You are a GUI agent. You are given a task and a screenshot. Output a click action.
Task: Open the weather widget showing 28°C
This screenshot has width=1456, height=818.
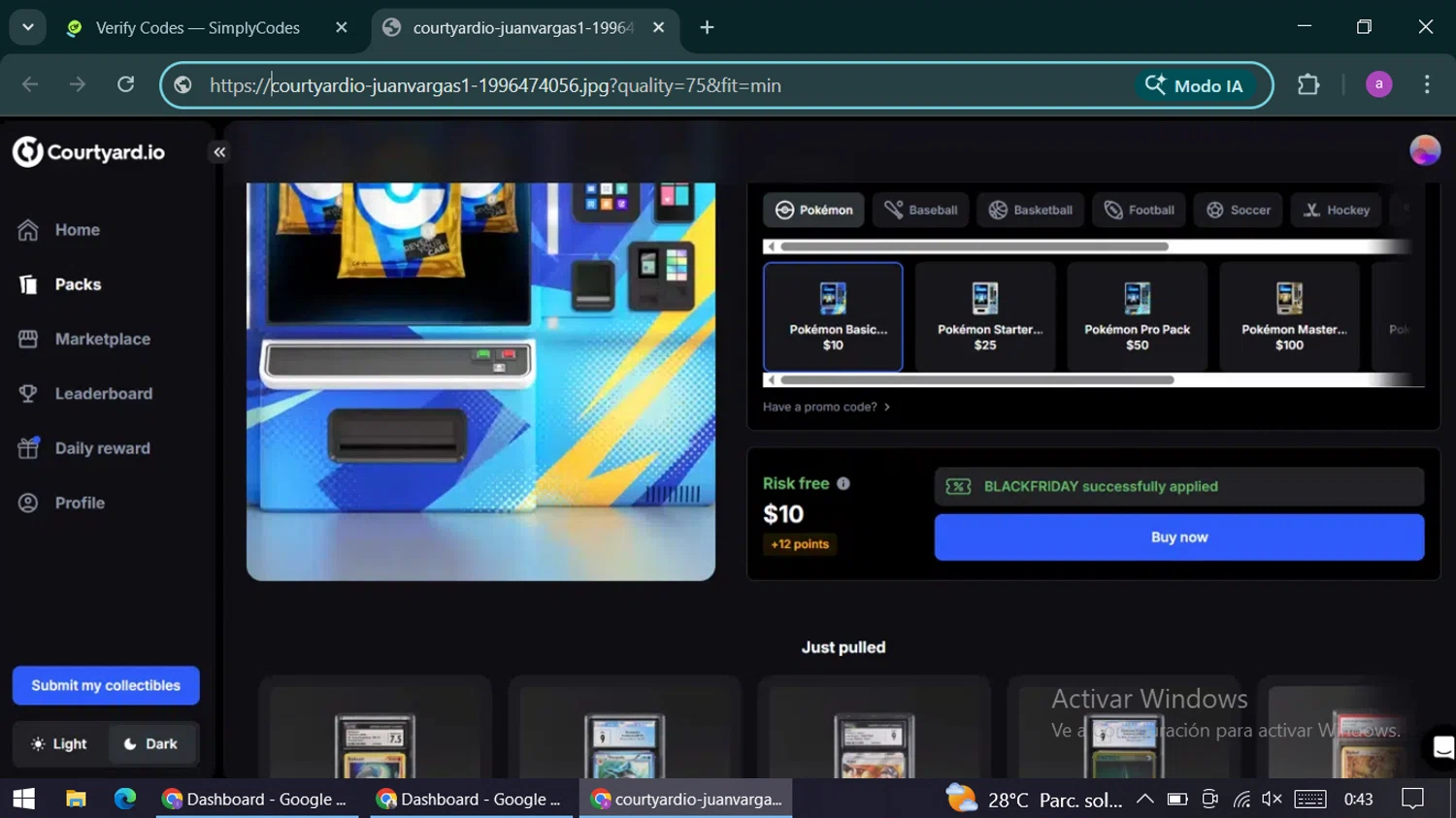(1034, 800)
